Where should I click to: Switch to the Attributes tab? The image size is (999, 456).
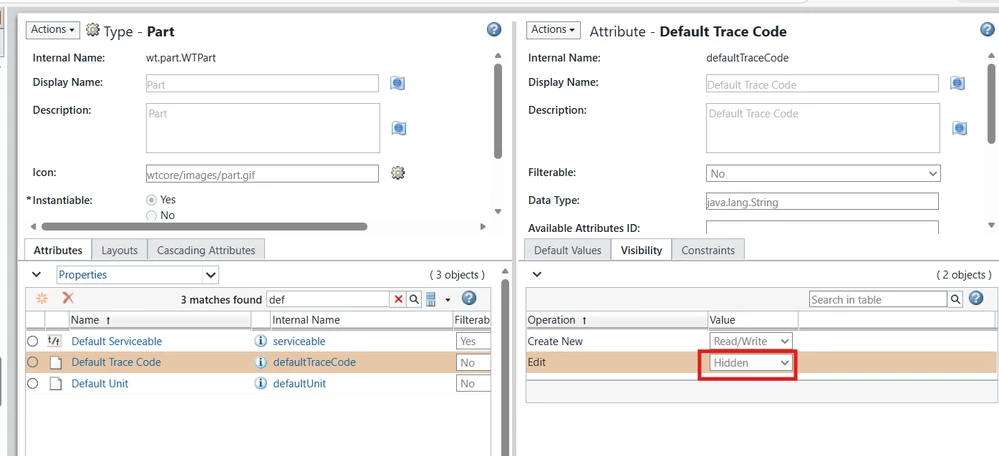tap(58, 250)
